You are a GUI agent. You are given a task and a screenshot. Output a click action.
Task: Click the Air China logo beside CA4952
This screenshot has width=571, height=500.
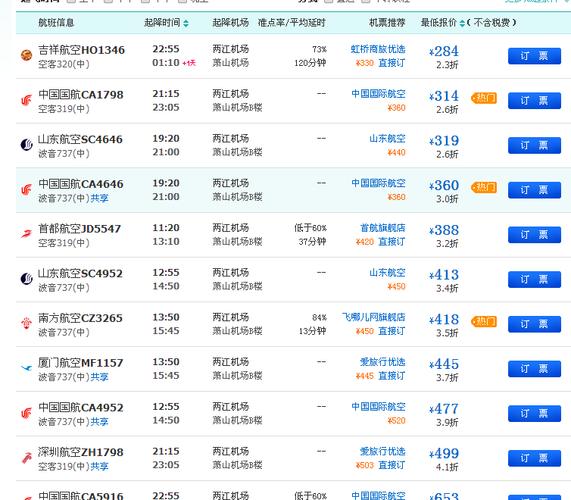pyautogui.click(x=26, y=413)
